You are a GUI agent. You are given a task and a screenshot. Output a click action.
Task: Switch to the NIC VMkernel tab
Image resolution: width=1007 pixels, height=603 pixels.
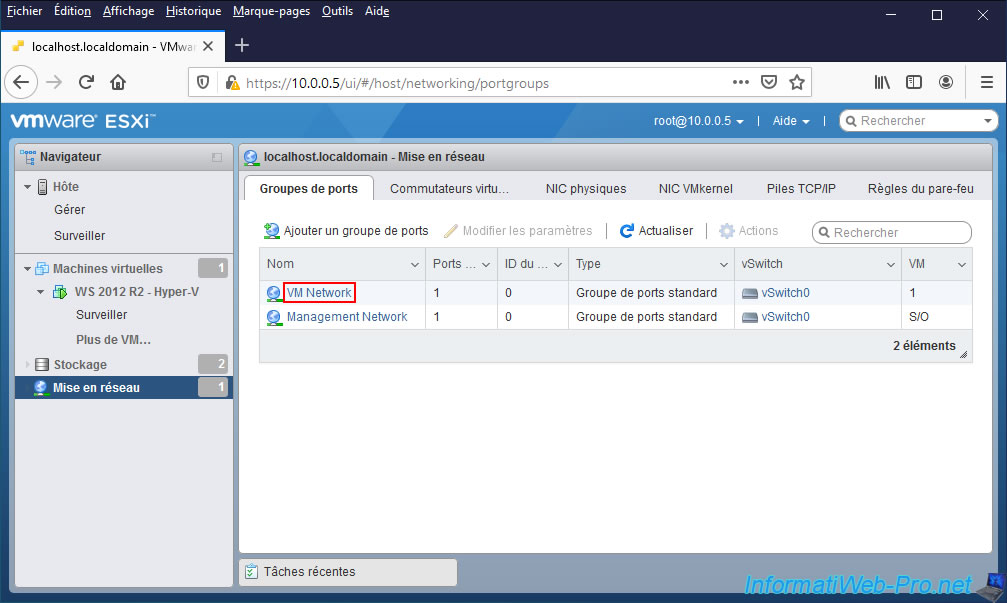pyautogui.click(x=696, y=189)
